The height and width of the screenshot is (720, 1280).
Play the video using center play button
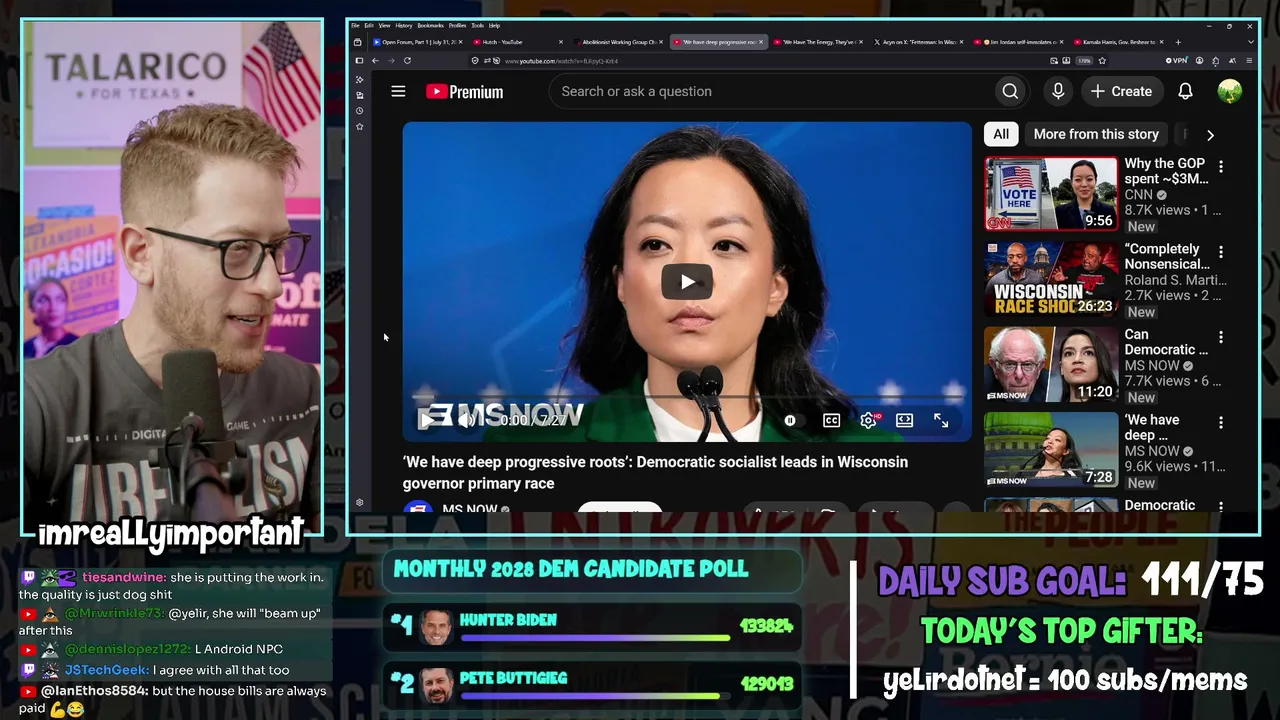(687, 282)
